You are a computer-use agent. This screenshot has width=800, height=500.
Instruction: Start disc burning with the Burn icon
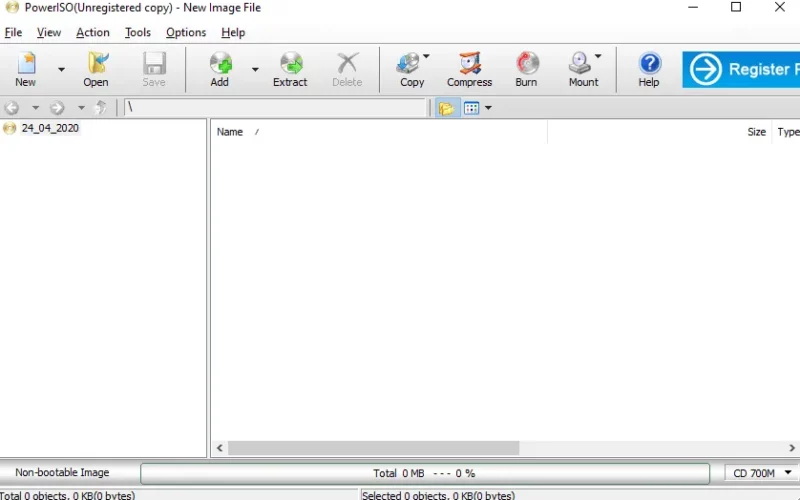click(526, 69)
